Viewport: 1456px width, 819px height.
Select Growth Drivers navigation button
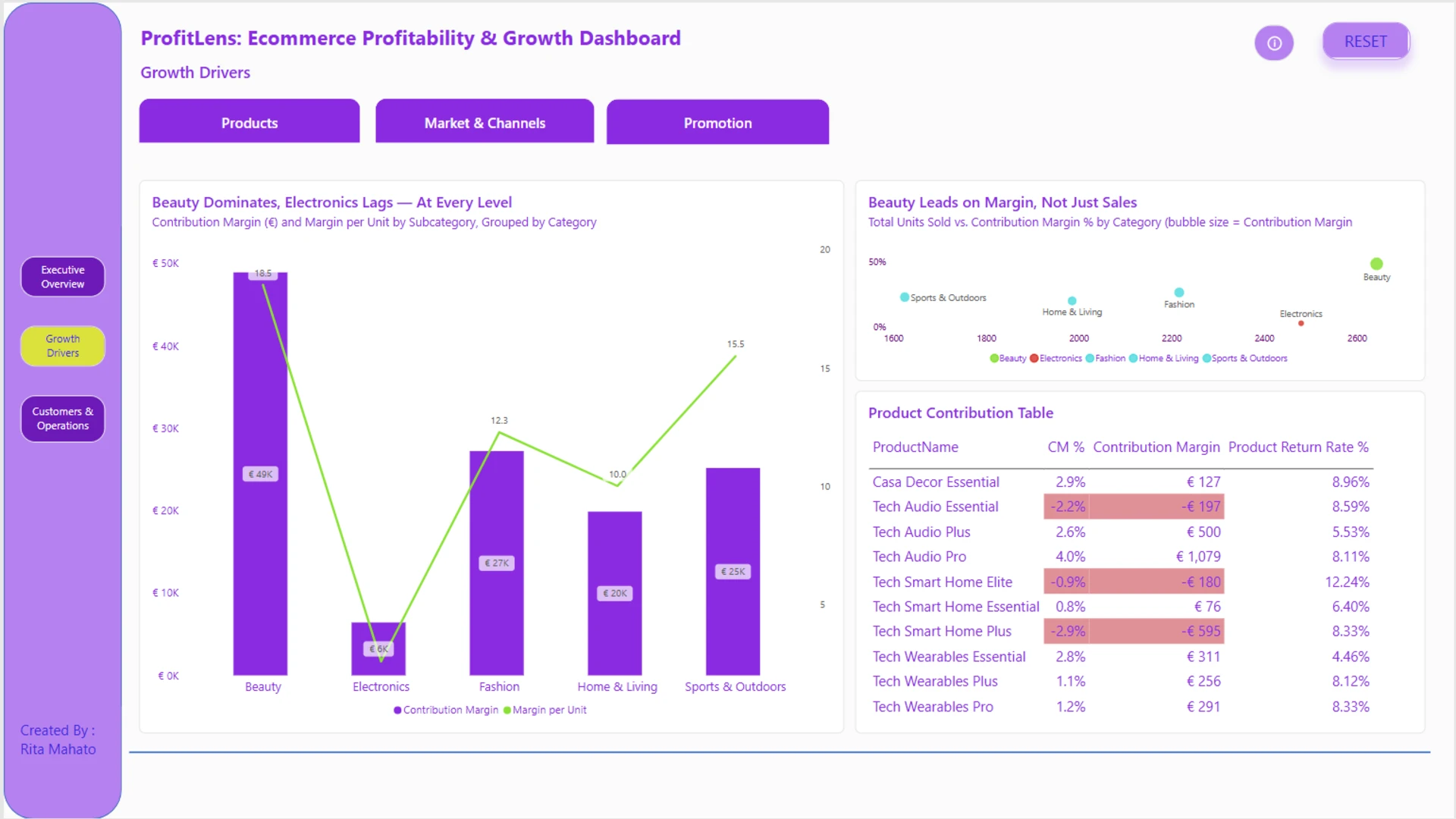63,346
